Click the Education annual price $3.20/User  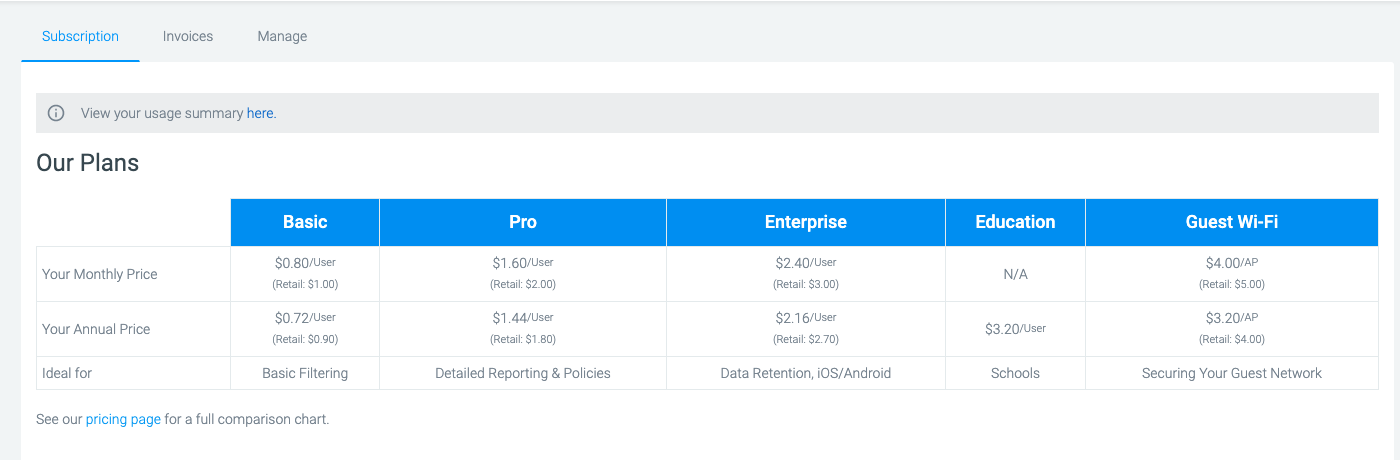click(x=1015, y=329)
